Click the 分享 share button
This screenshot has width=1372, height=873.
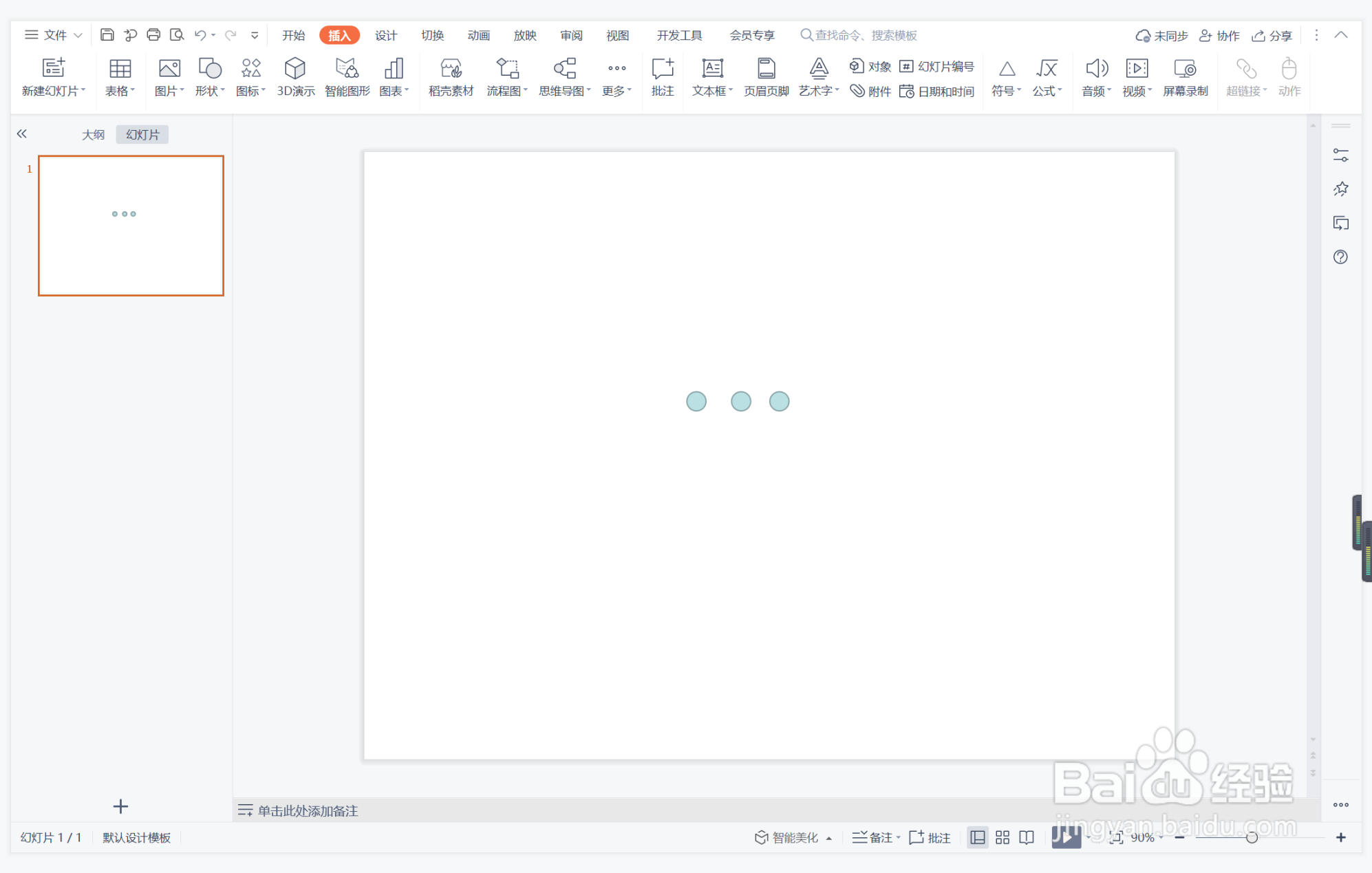(x=1272, y=35)
